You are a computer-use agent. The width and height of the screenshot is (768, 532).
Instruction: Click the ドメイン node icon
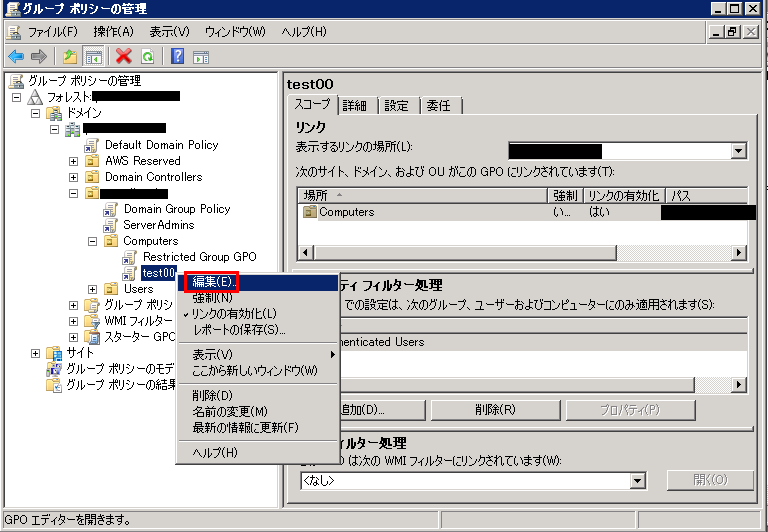(54, 113)
